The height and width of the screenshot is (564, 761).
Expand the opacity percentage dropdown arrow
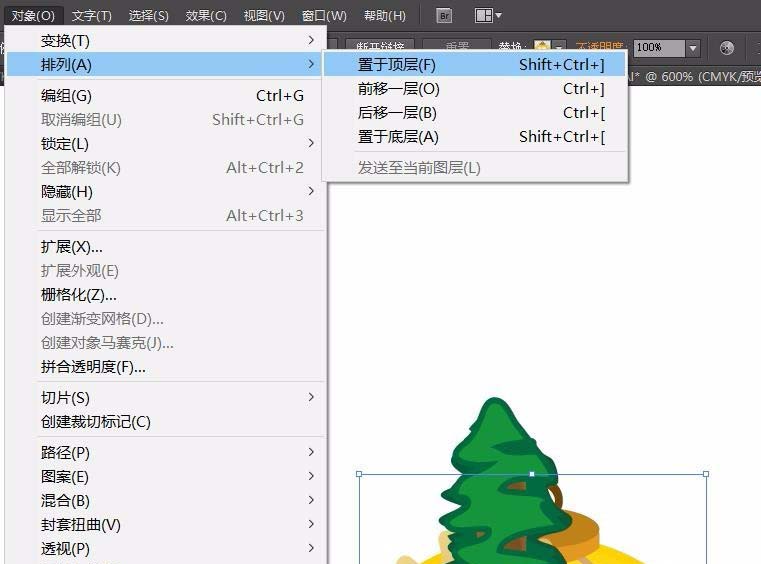[x=693, y=48]
